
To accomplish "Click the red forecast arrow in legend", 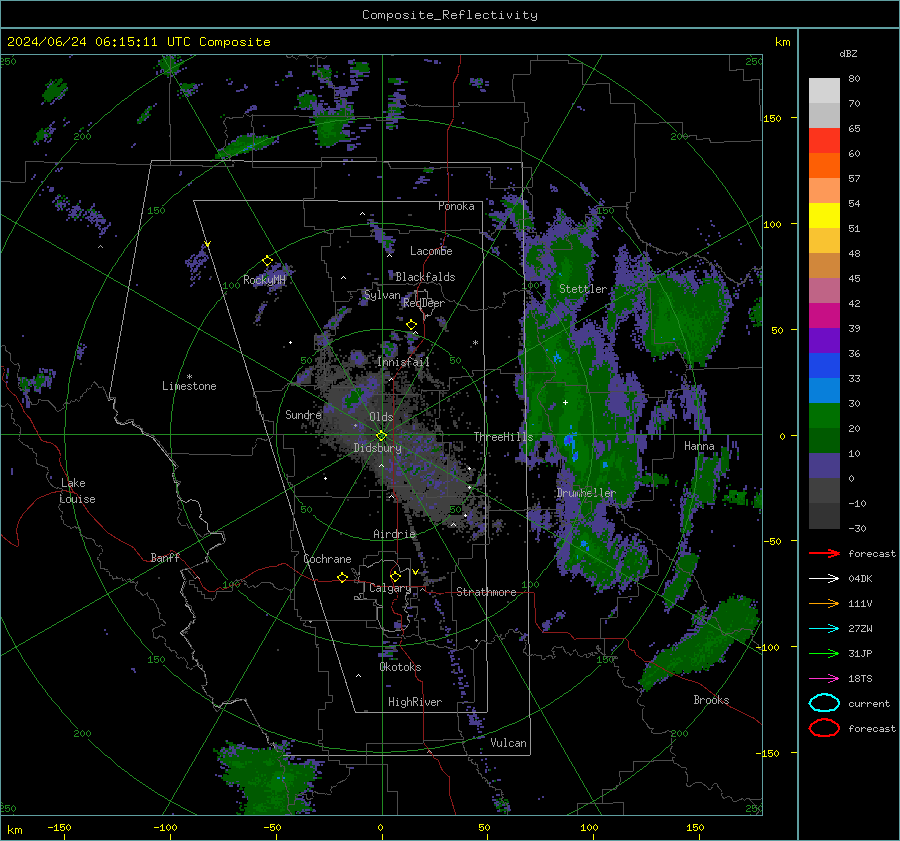I will click(x=824, y=553).
